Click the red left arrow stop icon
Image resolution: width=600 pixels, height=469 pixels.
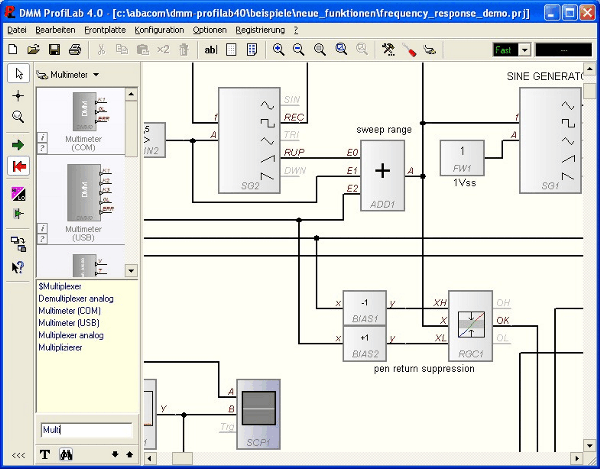pyautogui.click(x=18, y=166)
